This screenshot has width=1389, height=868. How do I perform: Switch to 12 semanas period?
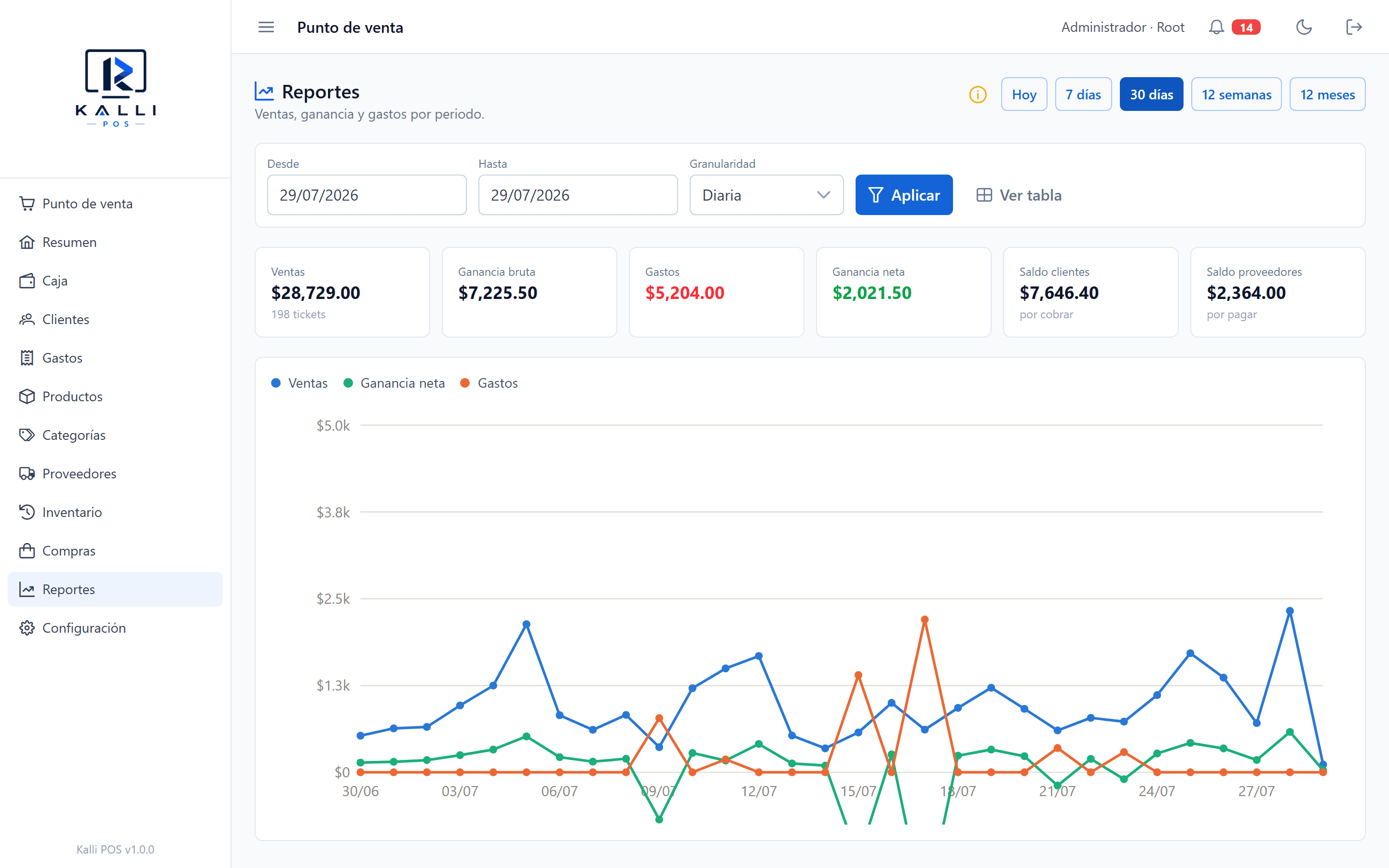coord(1236,94)
